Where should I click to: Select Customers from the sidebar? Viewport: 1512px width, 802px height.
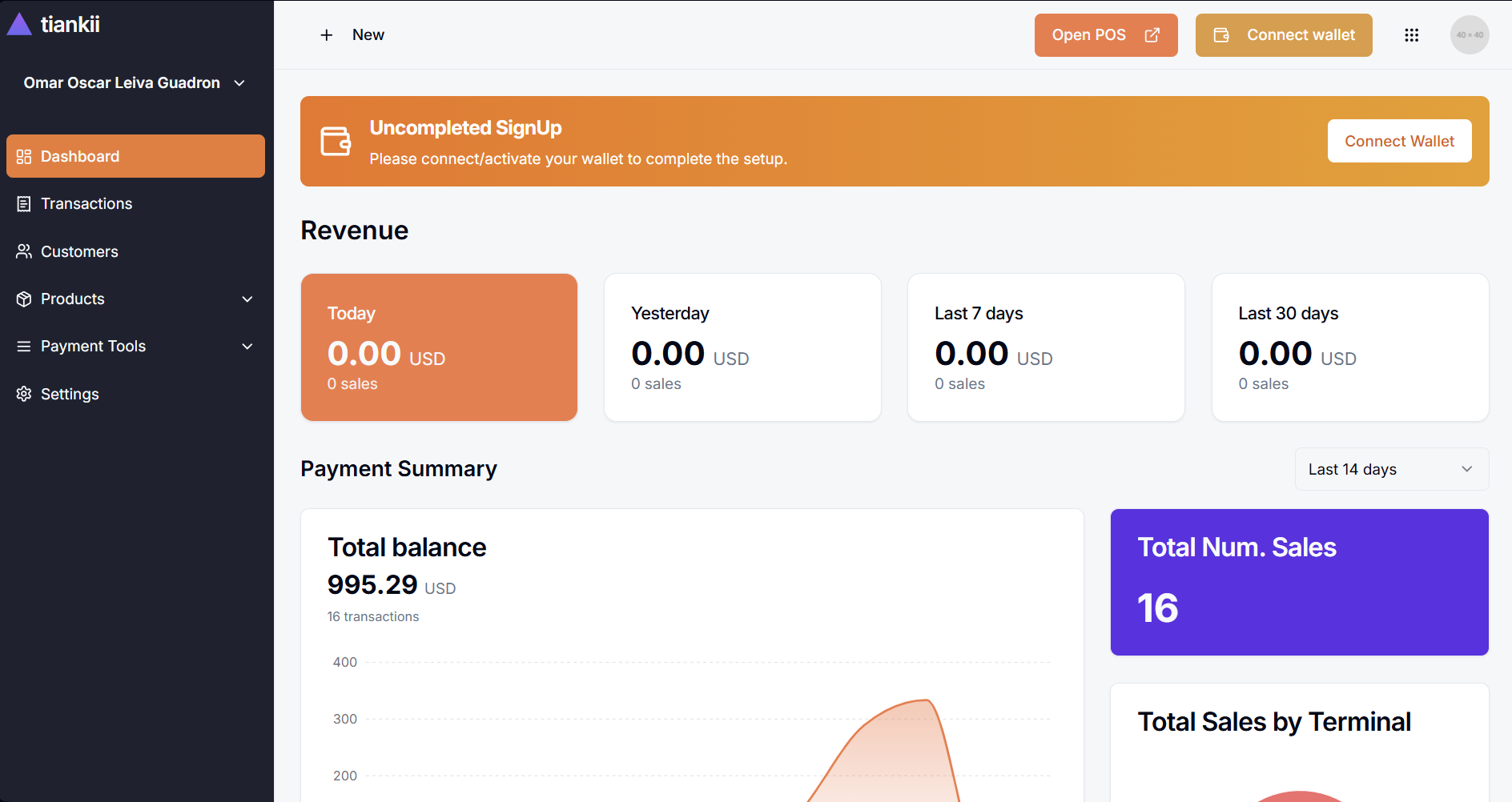(79, 251)
